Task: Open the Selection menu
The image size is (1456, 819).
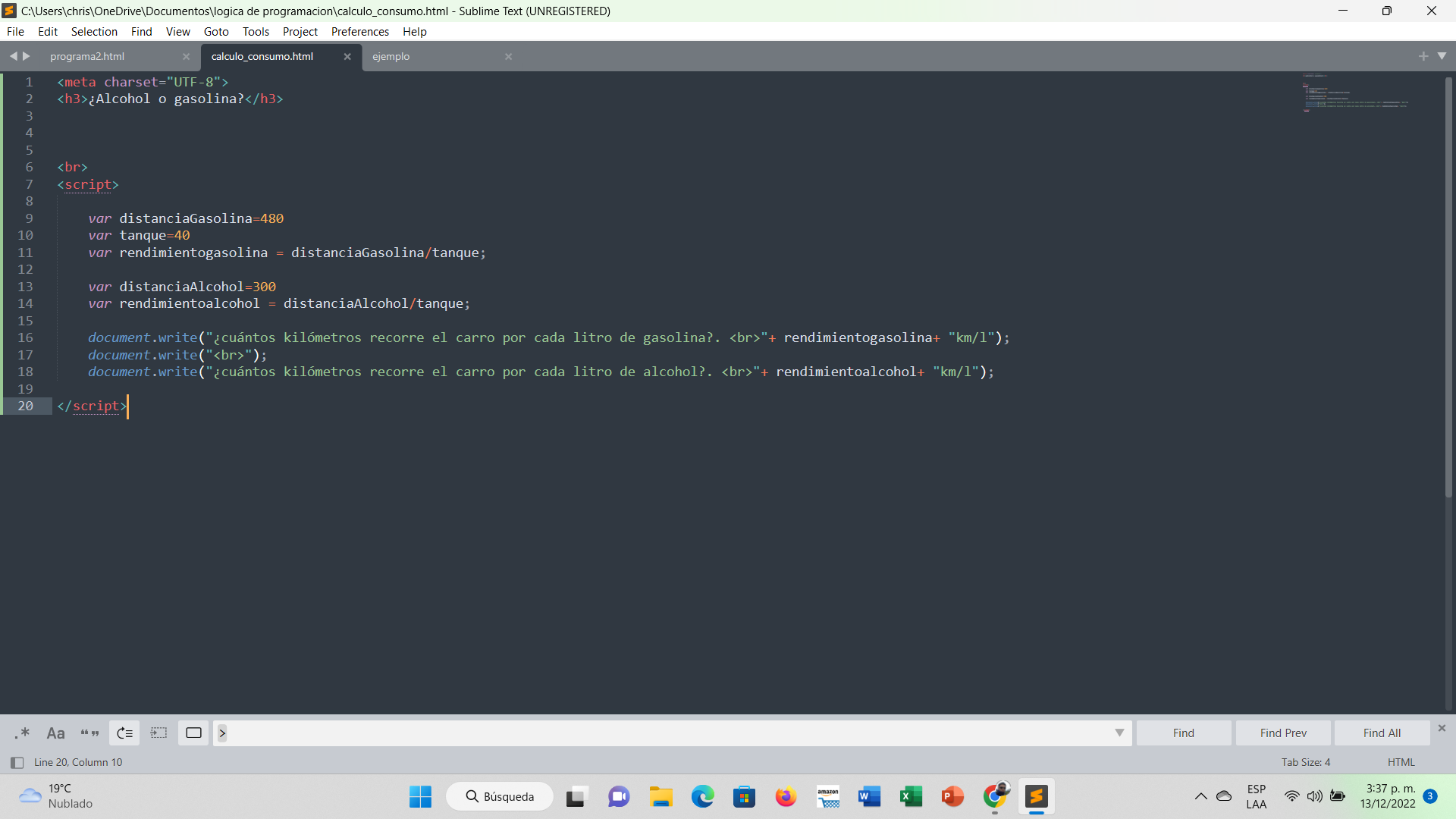Action: pyautogui.click(x=94, y=32)
